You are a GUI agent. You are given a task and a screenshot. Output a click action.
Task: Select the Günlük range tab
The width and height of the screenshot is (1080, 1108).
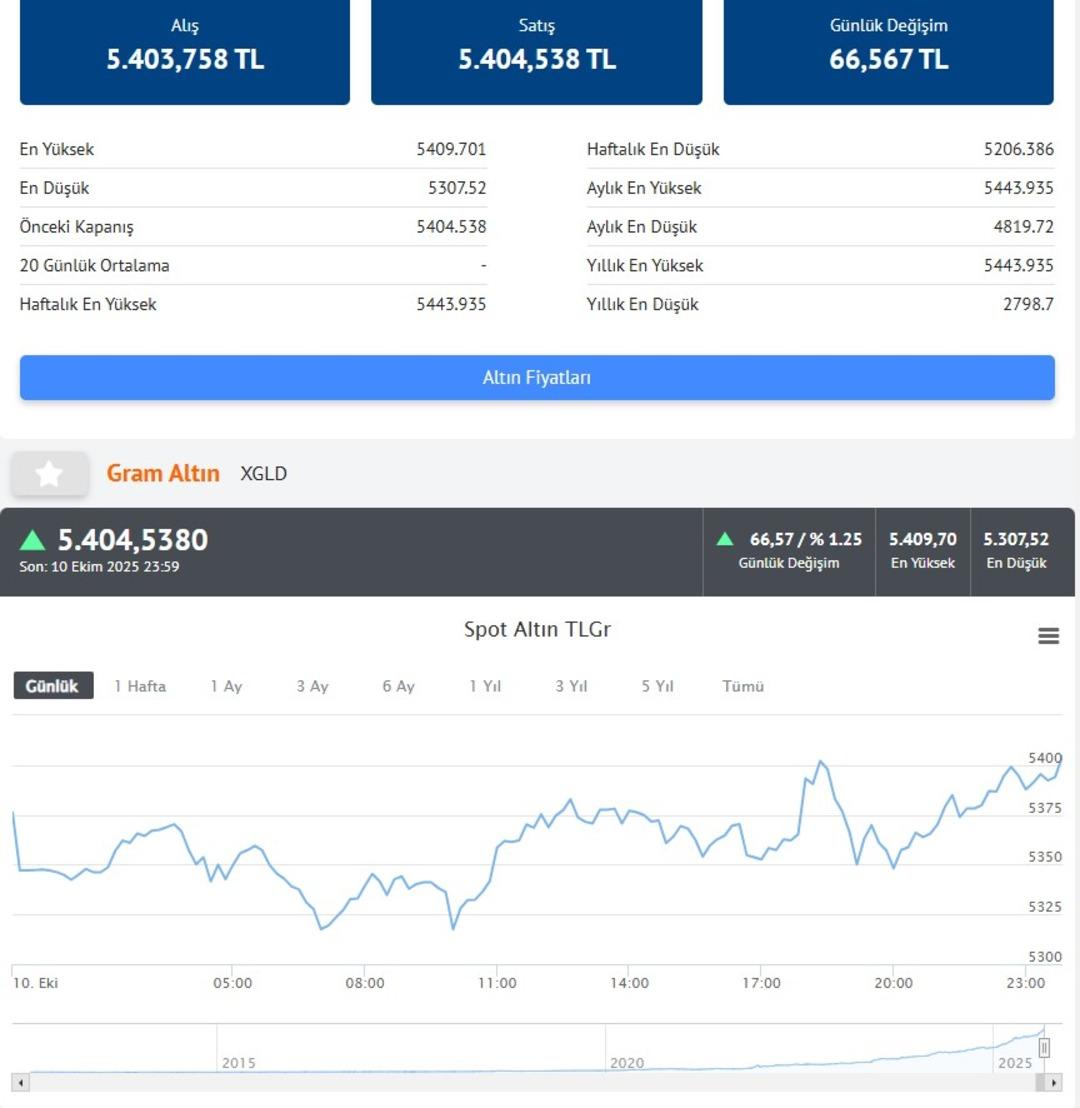[x=53, y=686]
